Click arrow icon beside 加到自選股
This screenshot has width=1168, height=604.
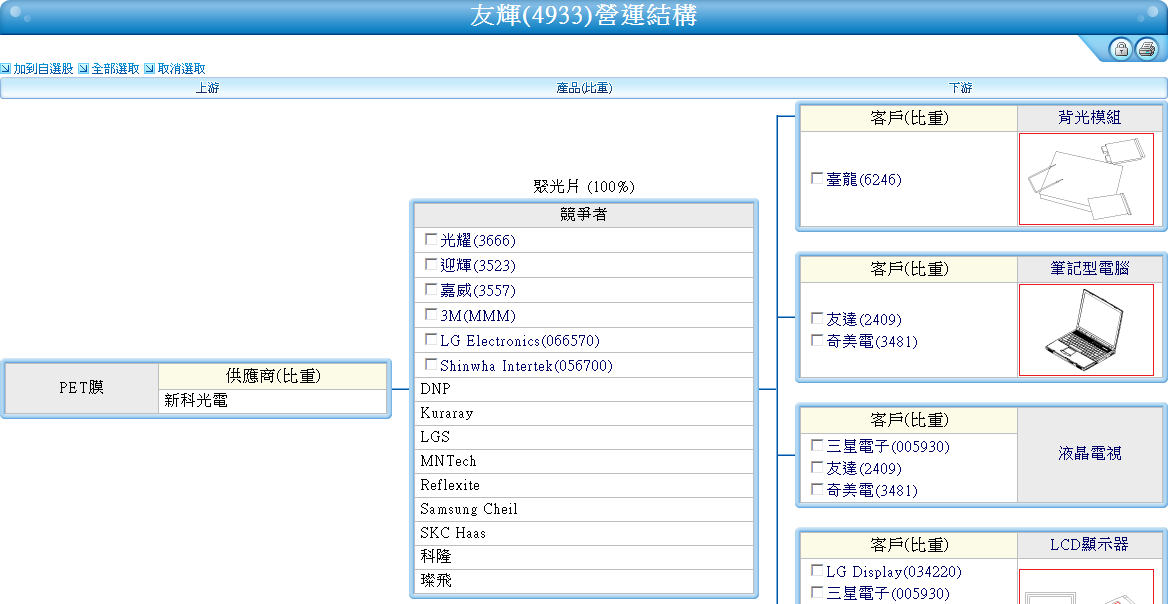click(x=6, y=69)
